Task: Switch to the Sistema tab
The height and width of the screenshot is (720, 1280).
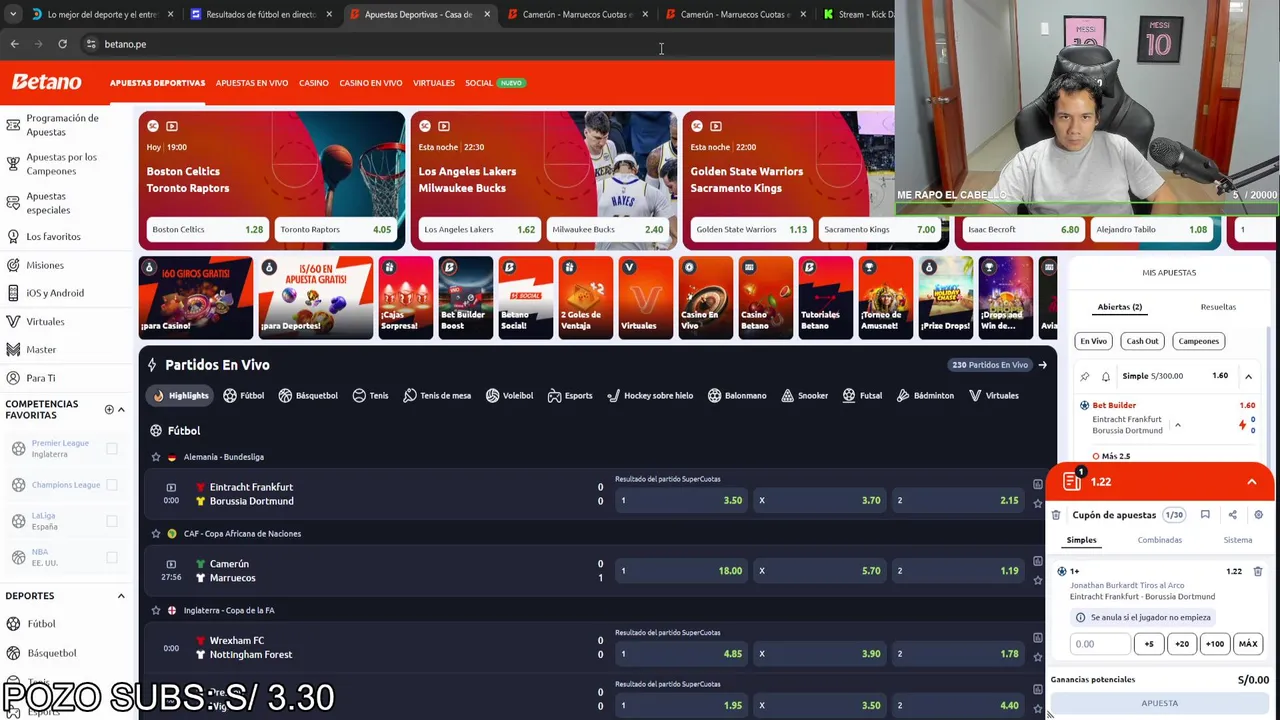Action: tap(1238, 540)
